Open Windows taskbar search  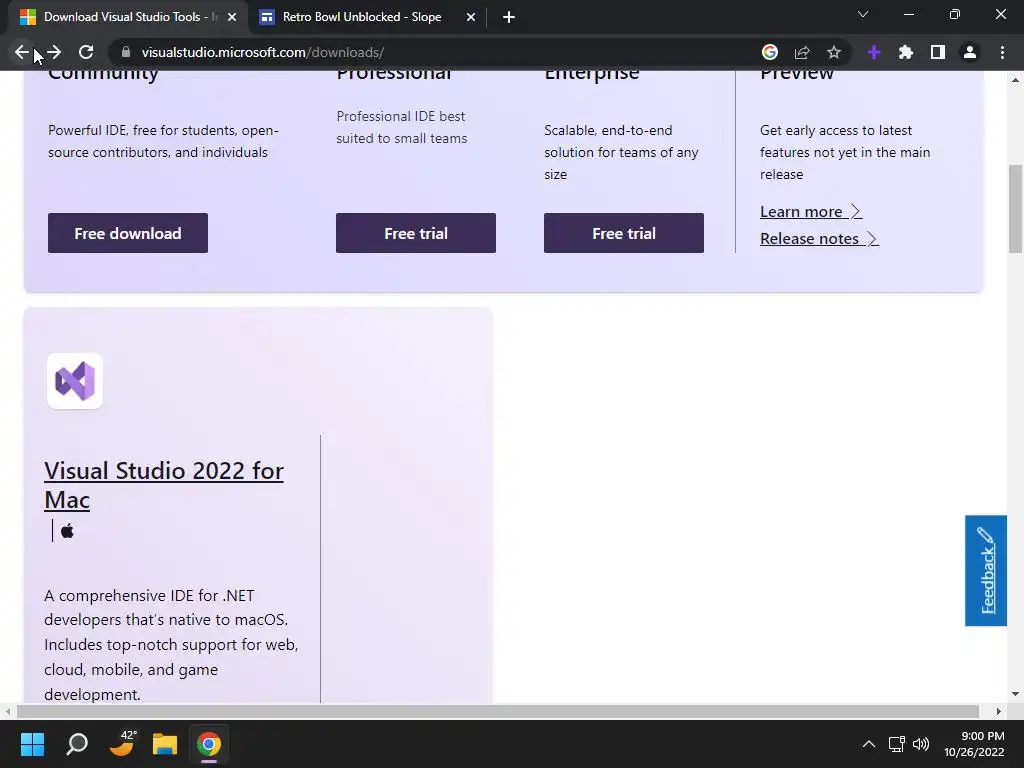[x=77, y=744]
